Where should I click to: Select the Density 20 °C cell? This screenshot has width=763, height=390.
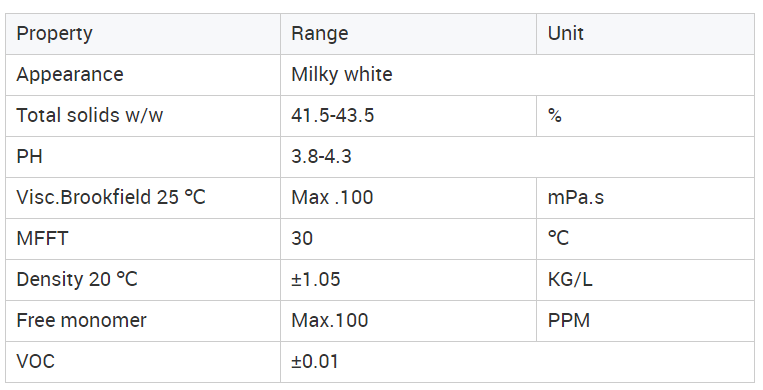click(143, 279)
